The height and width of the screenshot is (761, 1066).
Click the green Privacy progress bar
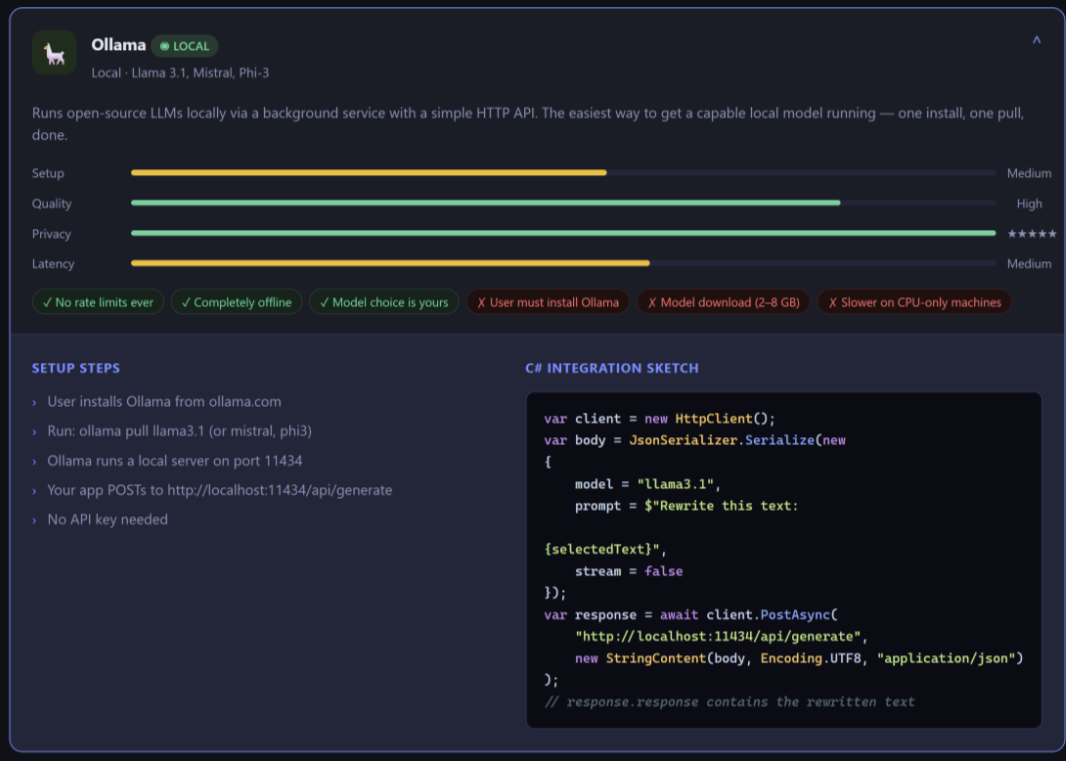563,233
